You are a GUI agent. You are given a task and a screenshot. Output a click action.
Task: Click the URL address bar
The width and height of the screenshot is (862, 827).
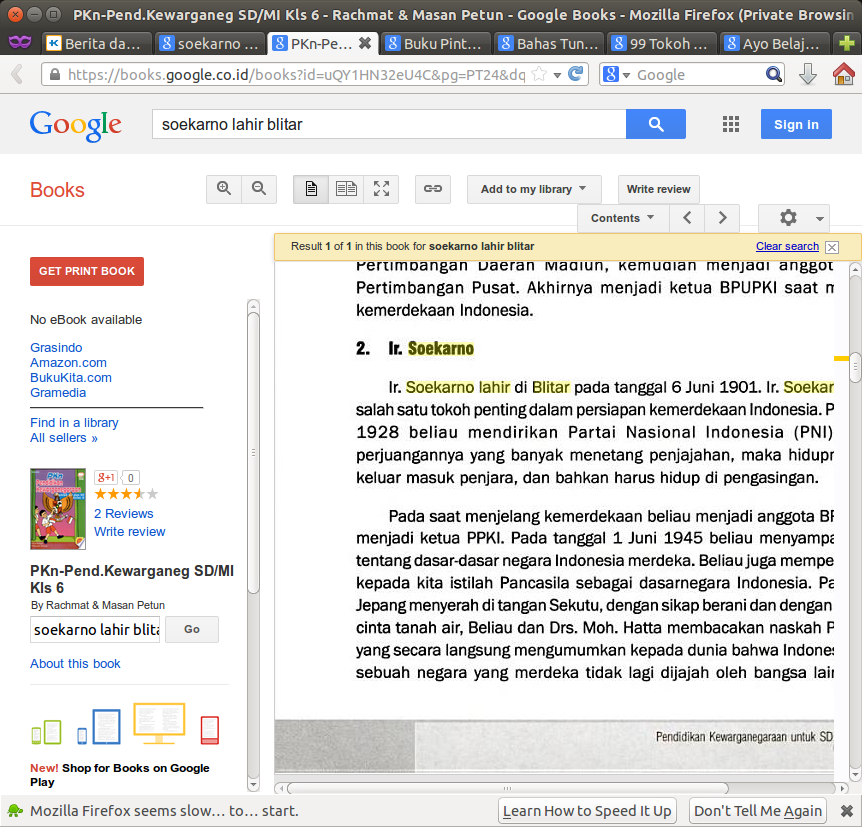click(x=296, y=75)
